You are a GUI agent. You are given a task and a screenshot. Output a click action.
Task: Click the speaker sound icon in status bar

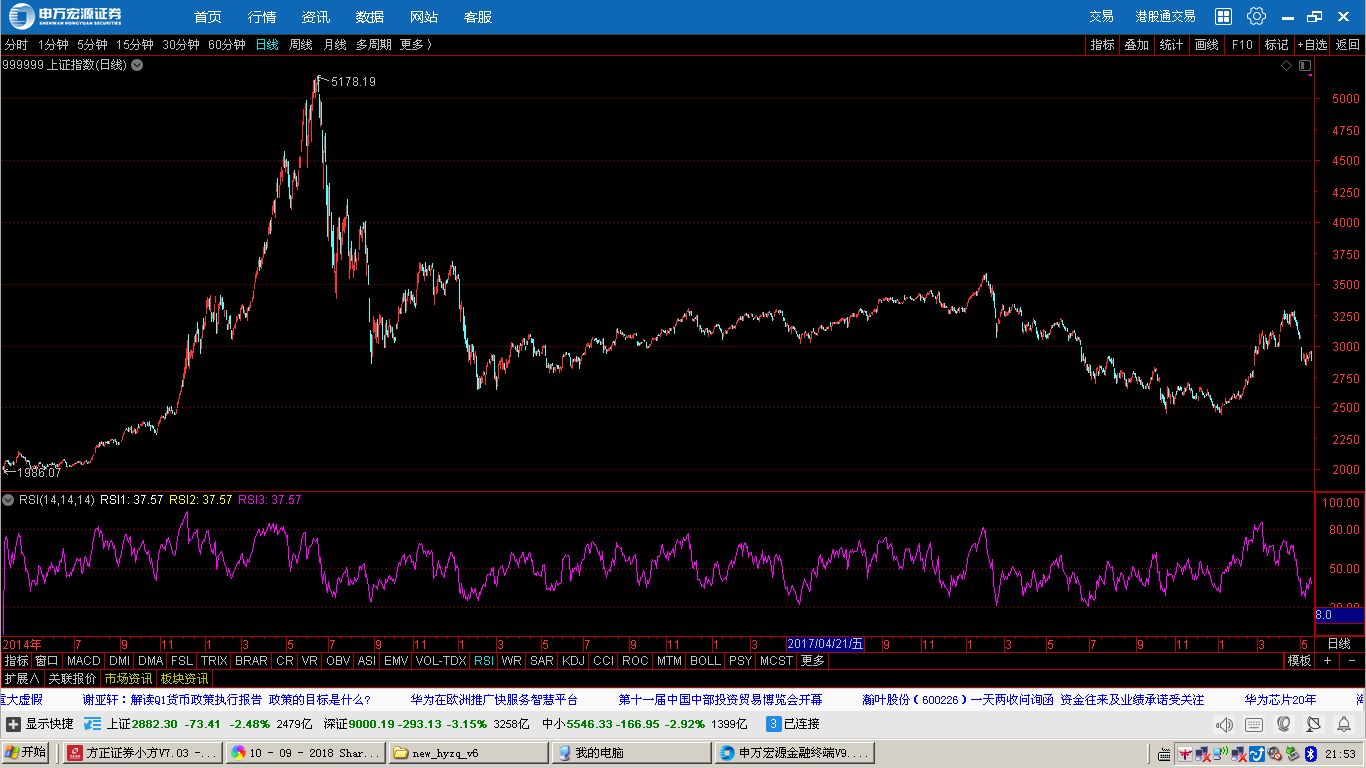click(1224, 724)
